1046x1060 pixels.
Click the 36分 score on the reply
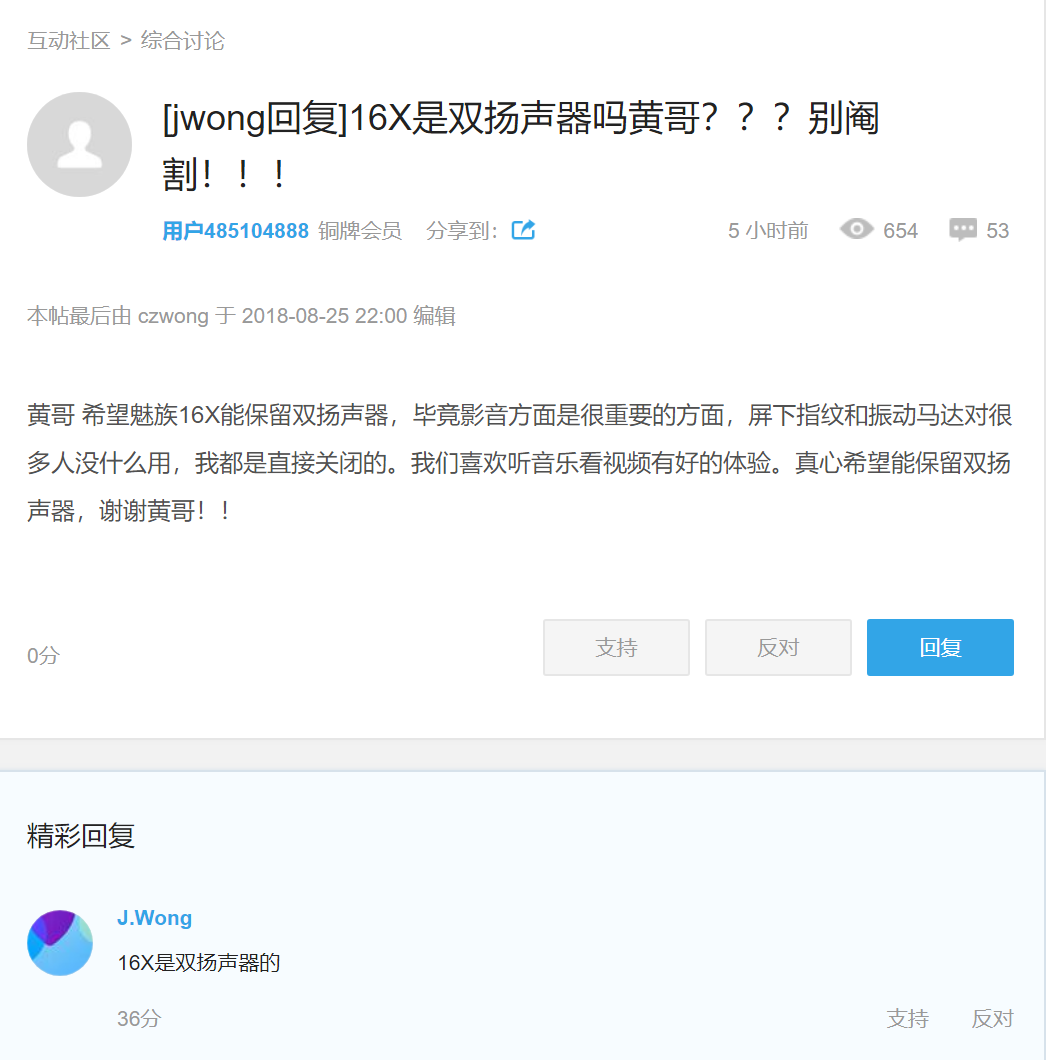point(139,1018)
